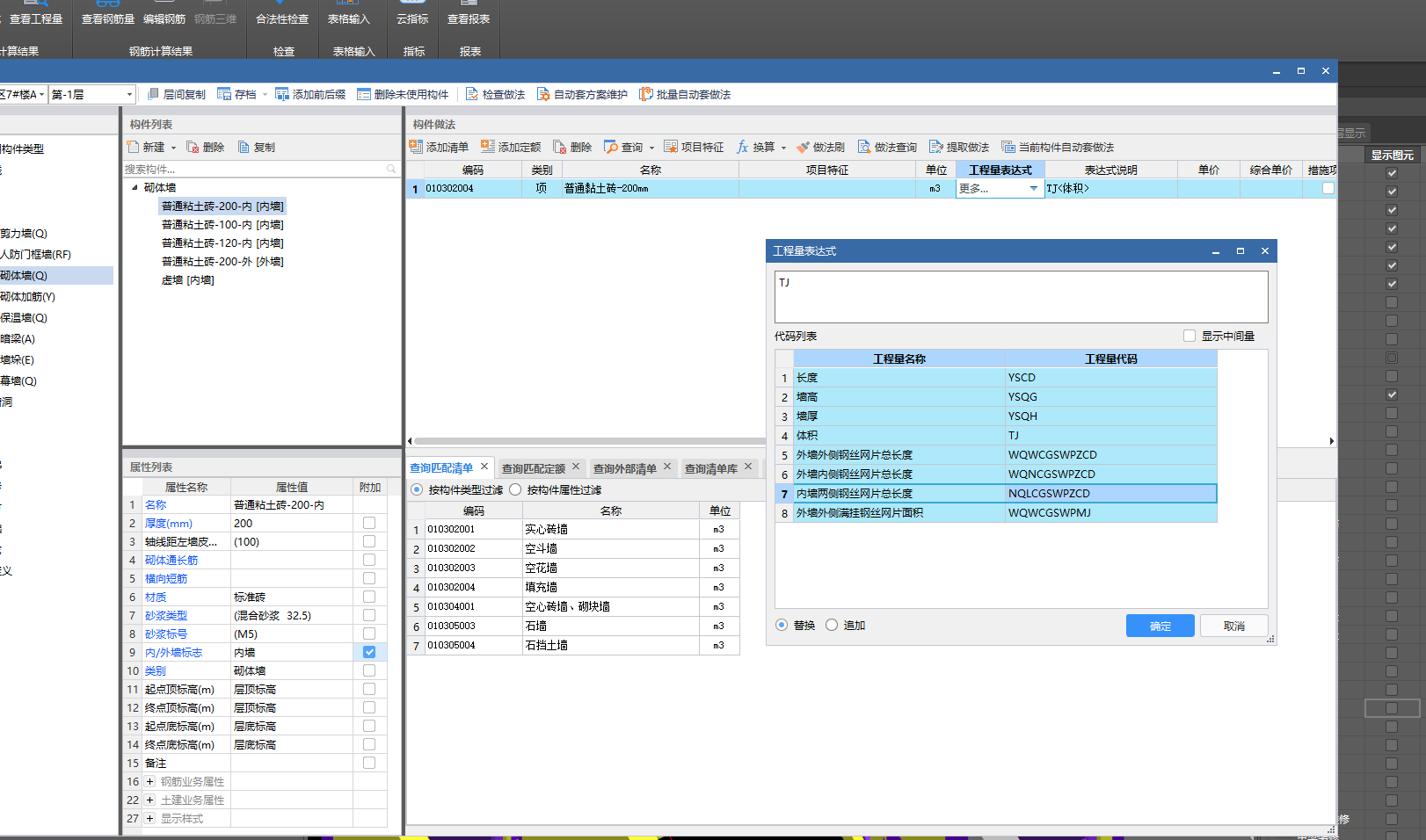Click 查看报表 in the top ribbon
Screen dimensions: 1426x840
469,18
